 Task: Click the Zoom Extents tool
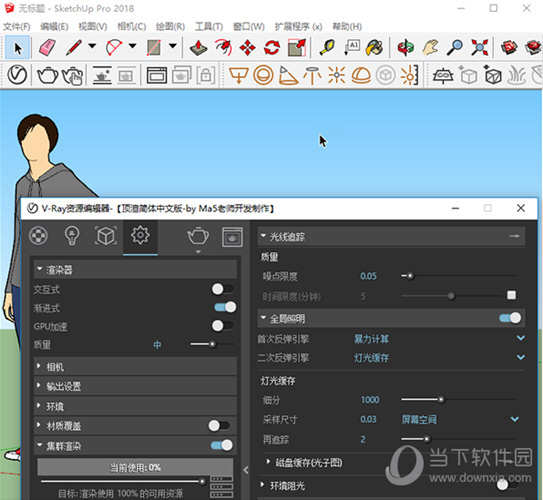tap(480, 47)
